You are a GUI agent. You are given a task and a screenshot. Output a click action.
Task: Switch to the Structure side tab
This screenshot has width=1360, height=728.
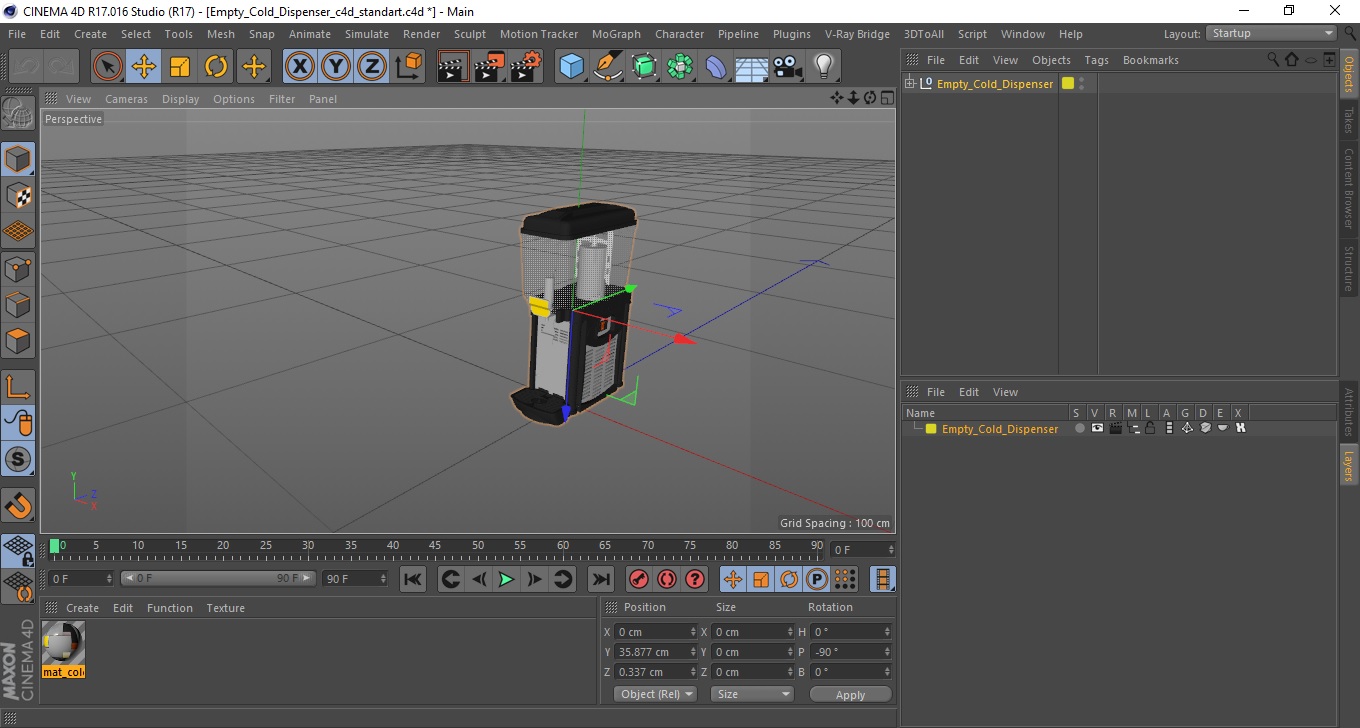click(x=1349, y=268)
